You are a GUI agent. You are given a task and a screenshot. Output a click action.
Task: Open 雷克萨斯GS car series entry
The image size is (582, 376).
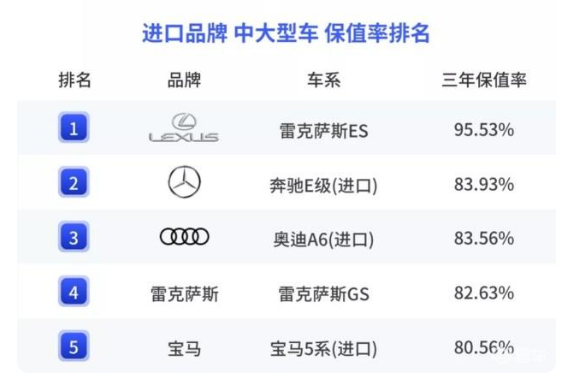pyautogui.click(x=324, y=294)
